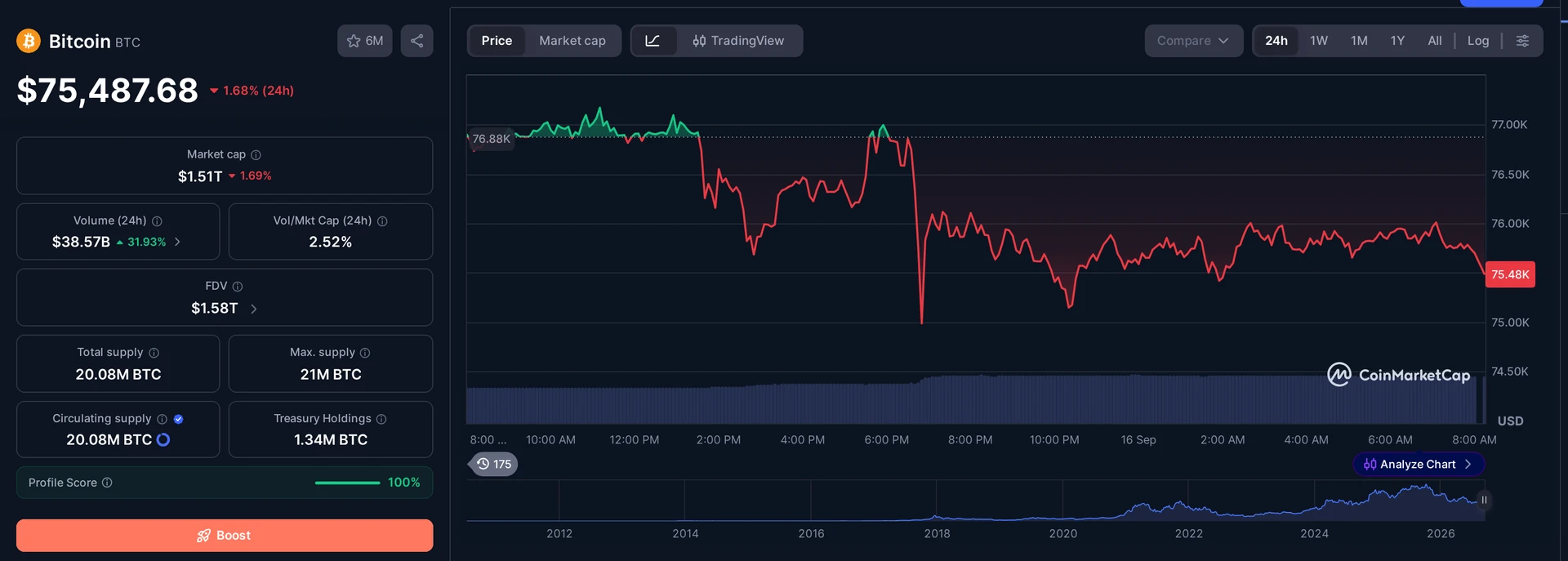Open Total supply info icon
The image size is (1568, 561).
154,352
